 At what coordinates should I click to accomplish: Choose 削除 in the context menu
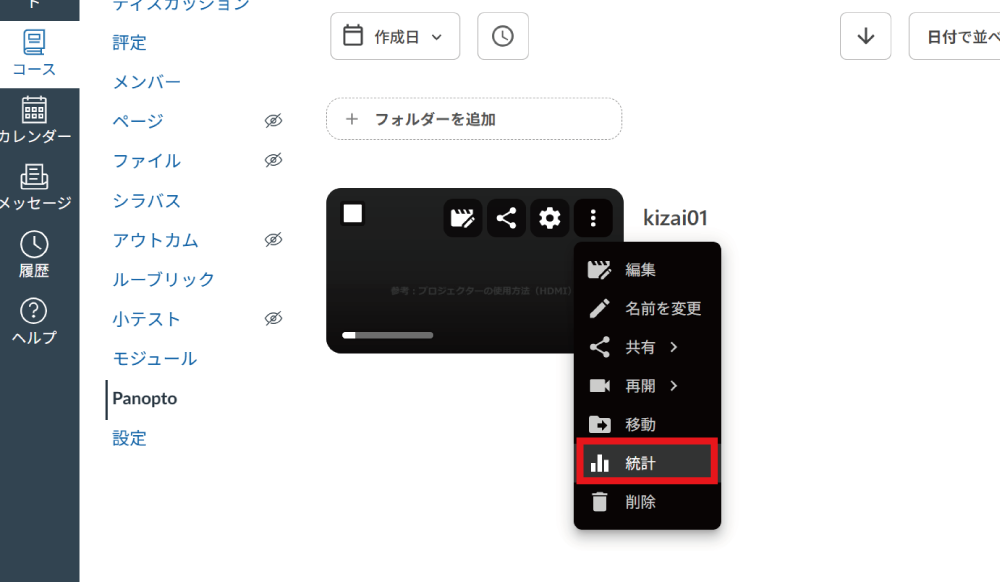(641, 502)
